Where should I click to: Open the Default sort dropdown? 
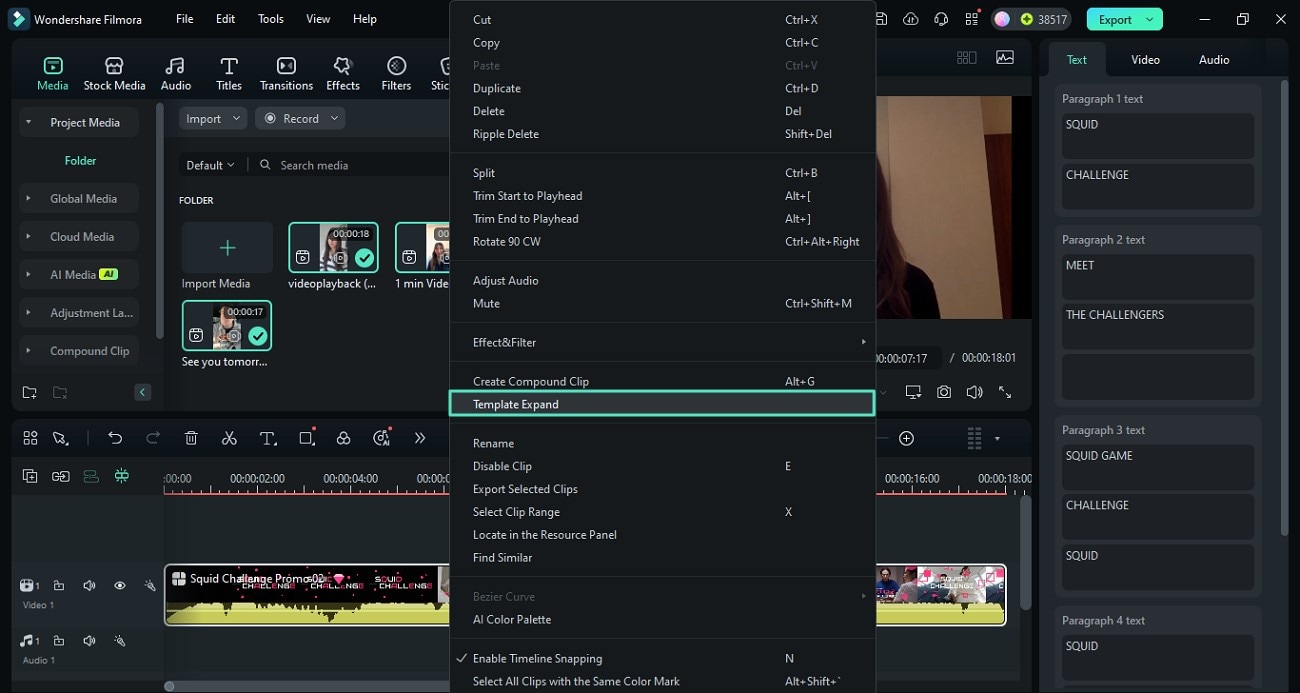click(210, 165)
